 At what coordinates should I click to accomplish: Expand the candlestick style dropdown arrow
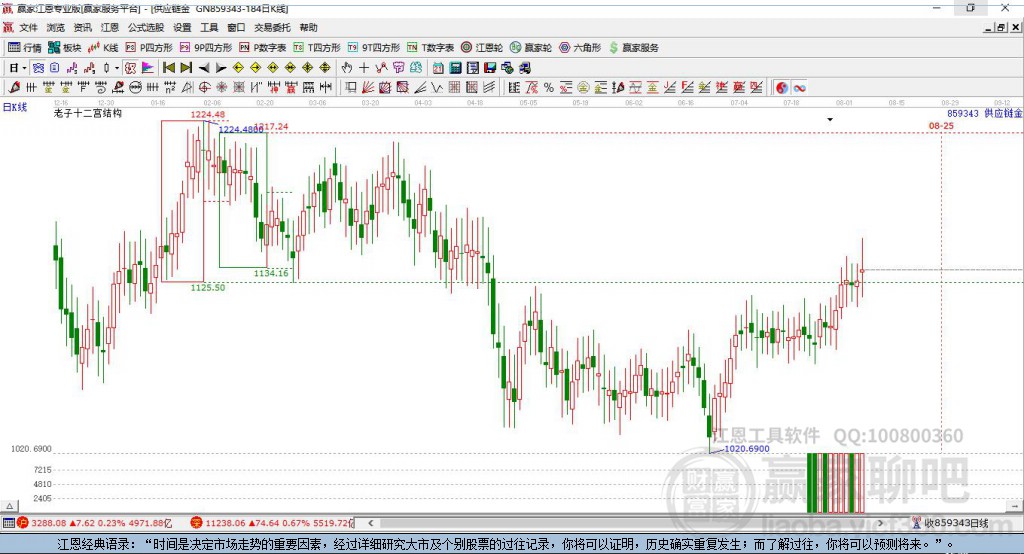(117, 68)
